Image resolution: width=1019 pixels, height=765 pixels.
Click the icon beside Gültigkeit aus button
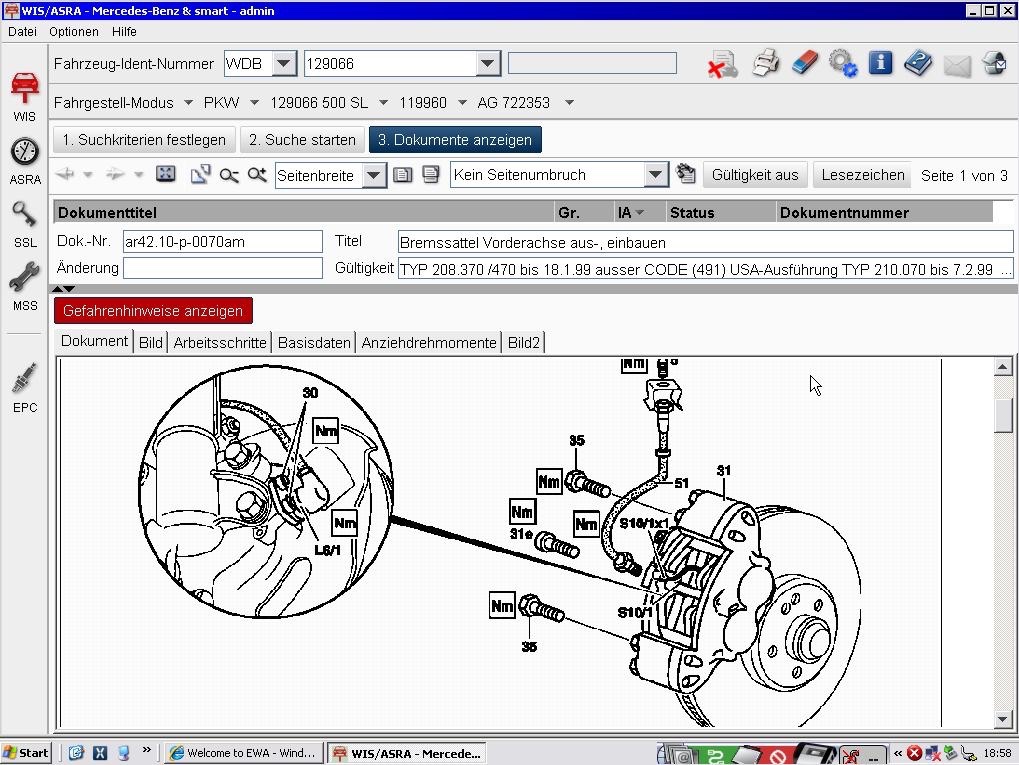point(685,174)
